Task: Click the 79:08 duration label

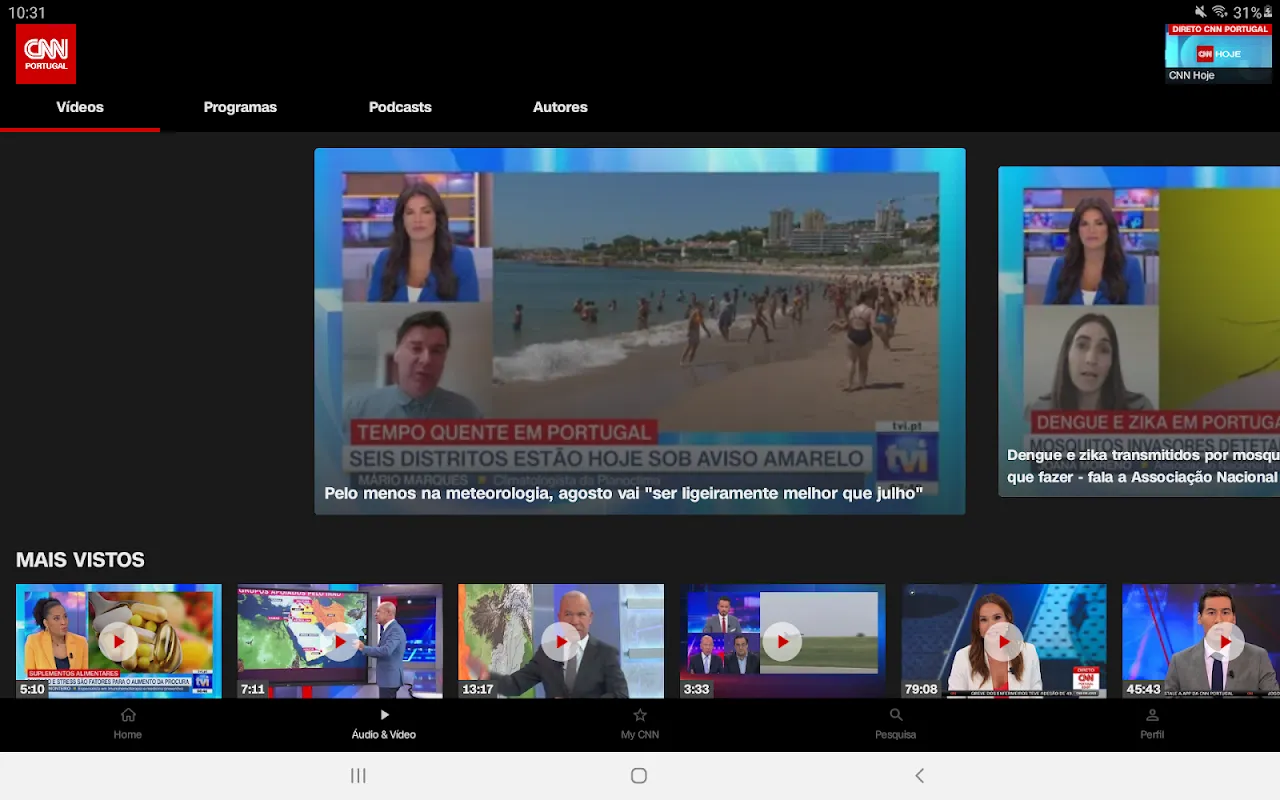Action: pyautogui.click(x=921, y=689)
